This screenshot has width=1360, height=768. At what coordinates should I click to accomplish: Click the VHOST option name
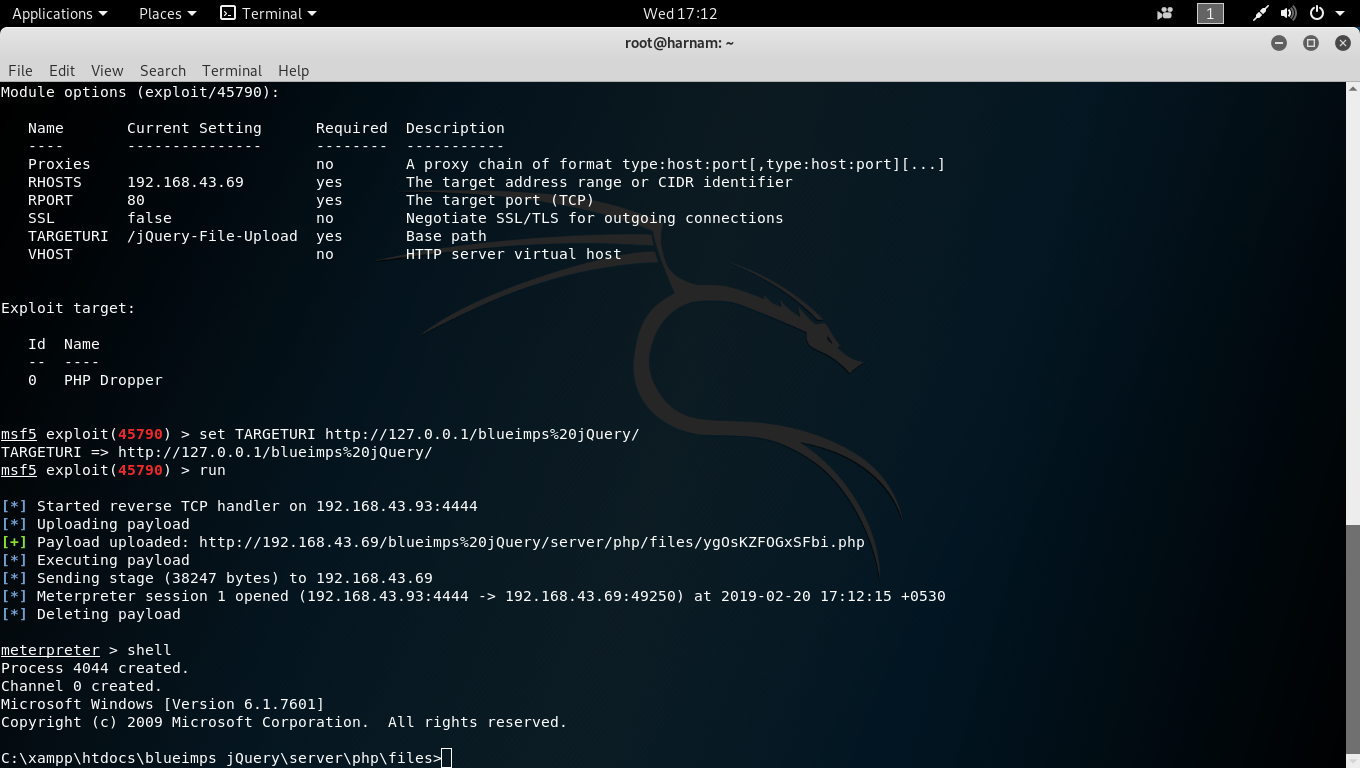pos(50,254)
